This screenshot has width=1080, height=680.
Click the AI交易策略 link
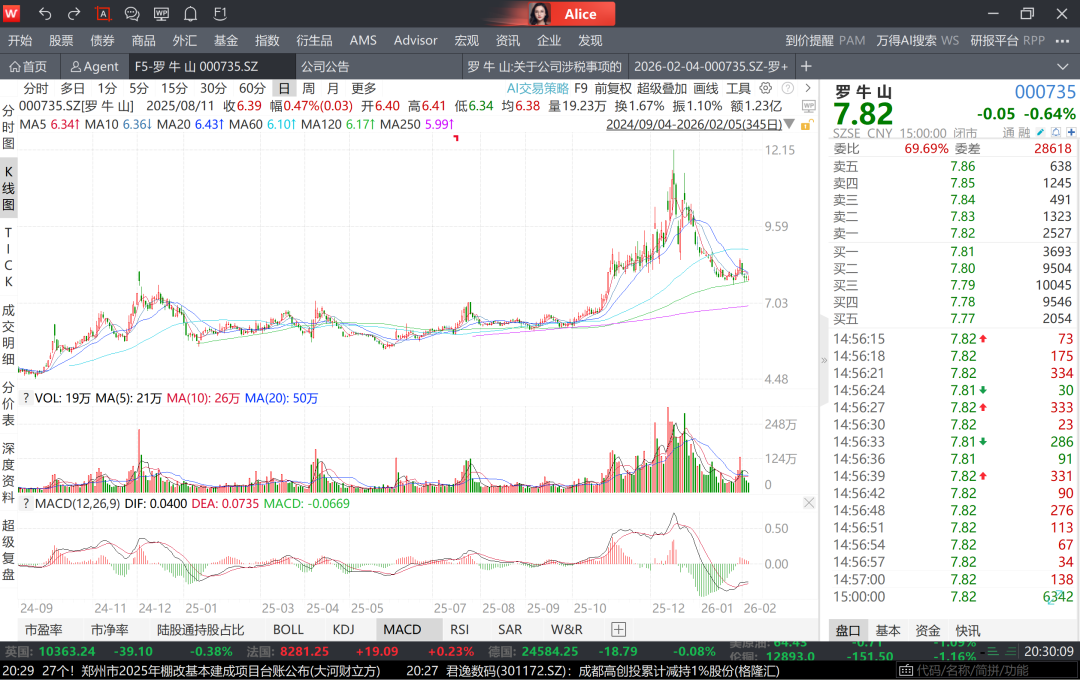tap(537, 88)
